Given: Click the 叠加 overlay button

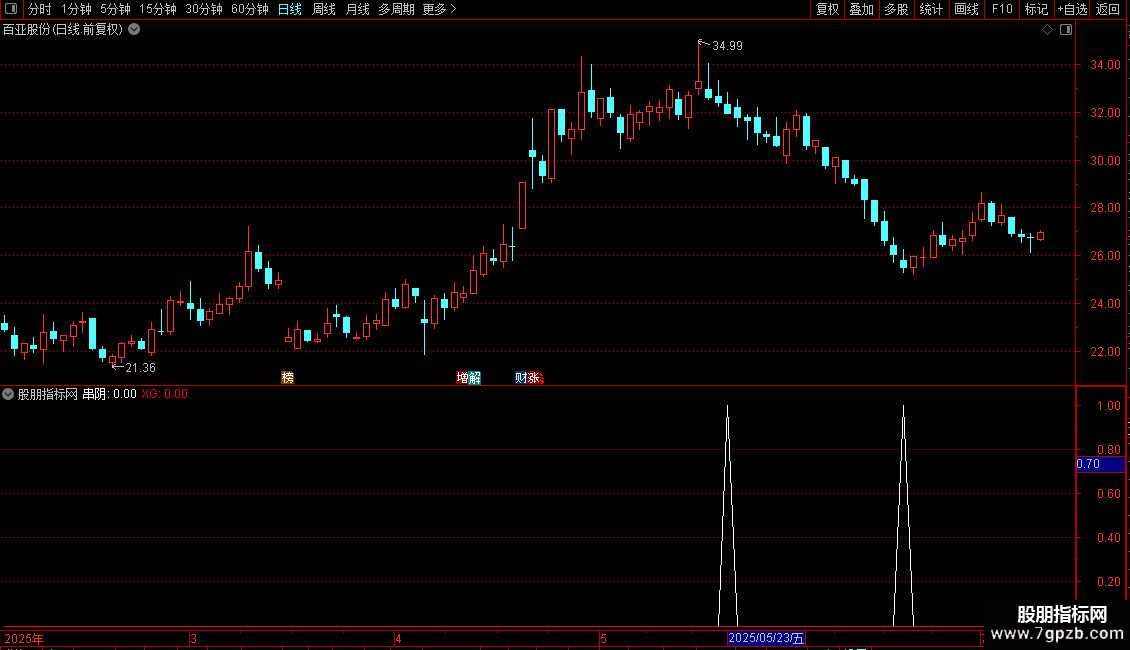Looking at the screenshot, I should coord(861,9).
